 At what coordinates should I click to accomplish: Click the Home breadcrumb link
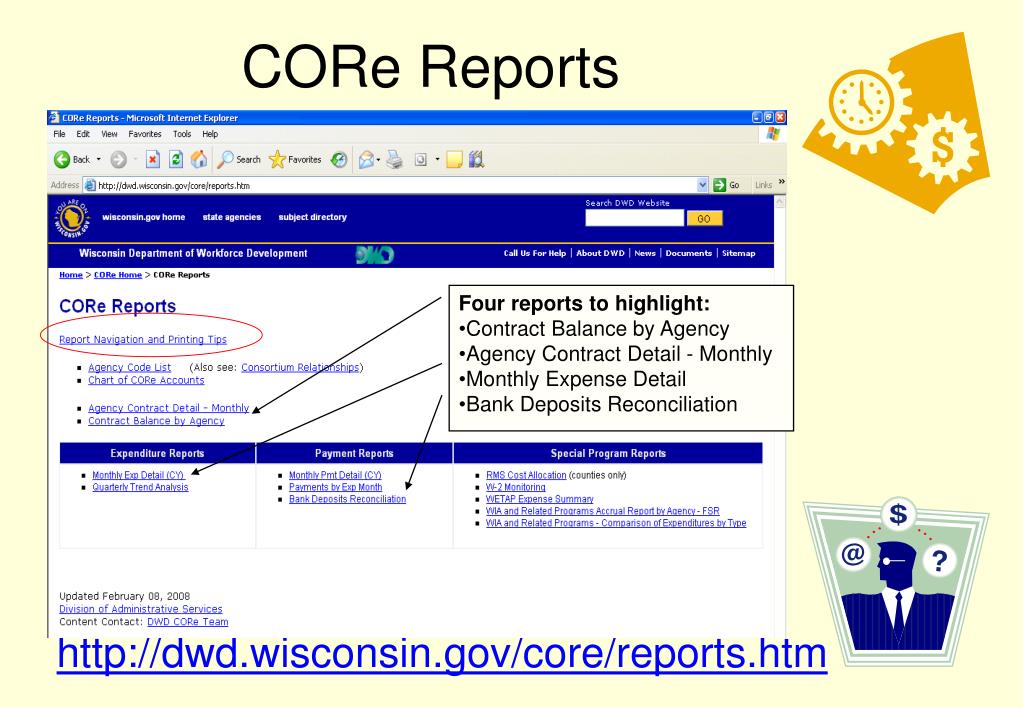coord(70,275)
